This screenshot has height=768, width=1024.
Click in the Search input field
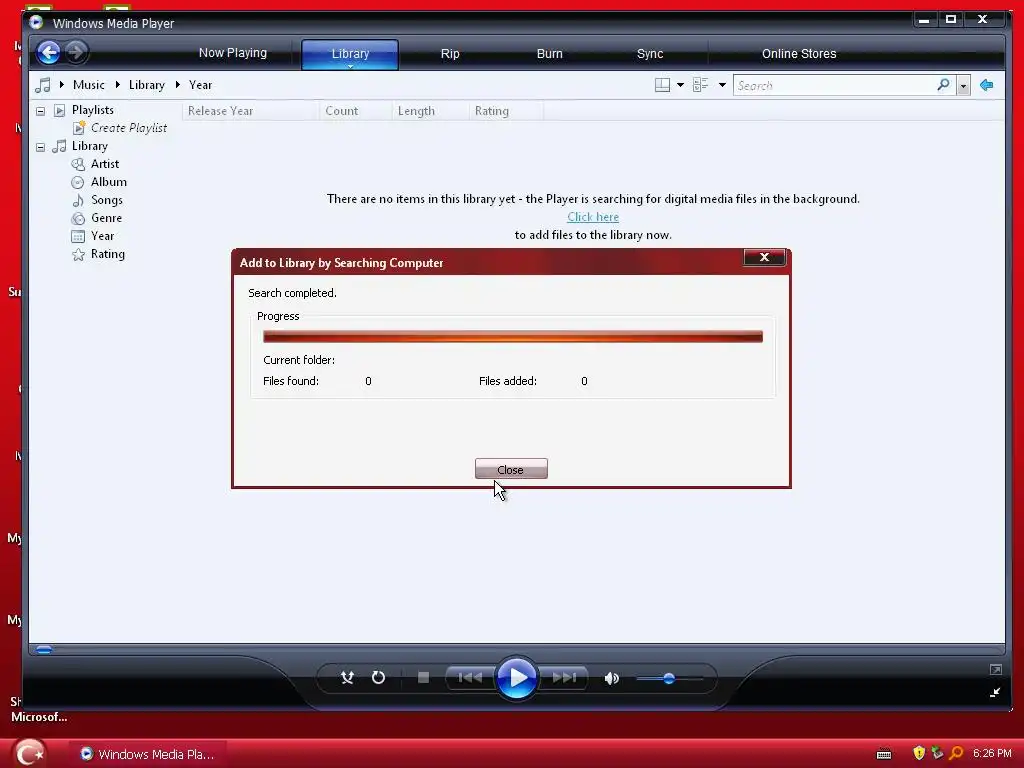[x=835, y=86]
